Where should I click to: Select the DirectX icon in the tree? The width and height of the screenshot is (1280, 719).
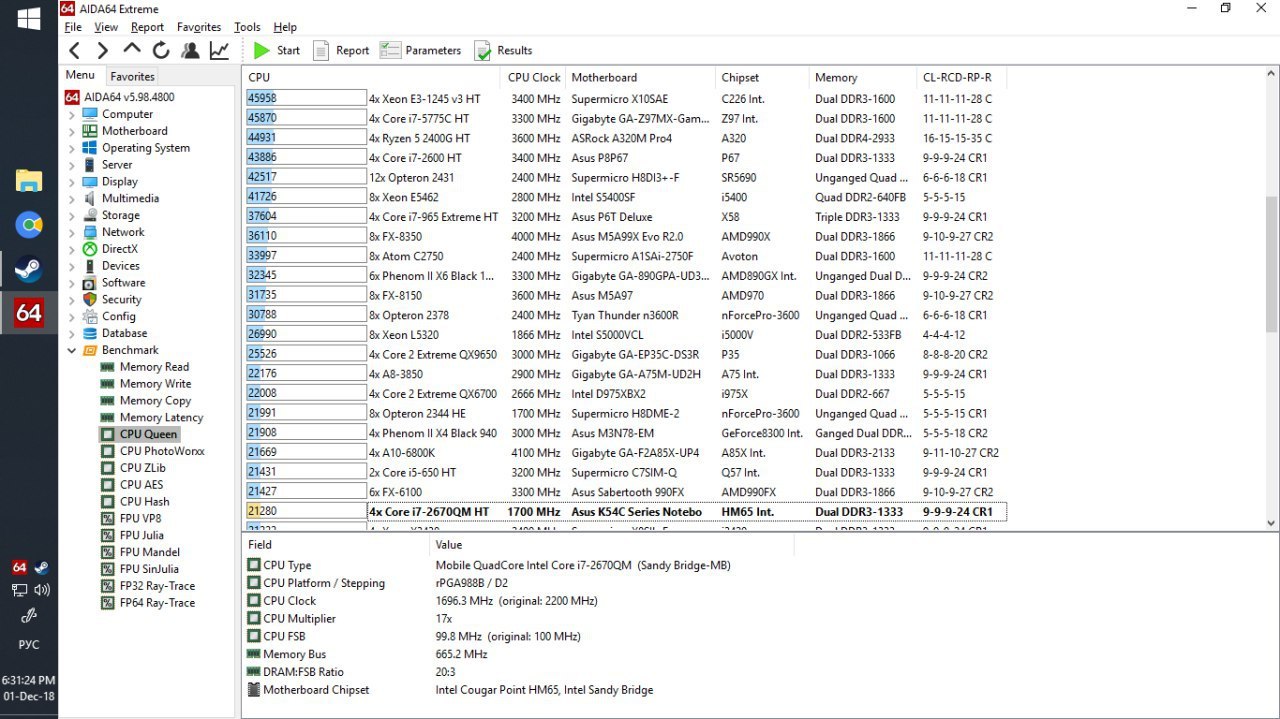click(90, 249)
